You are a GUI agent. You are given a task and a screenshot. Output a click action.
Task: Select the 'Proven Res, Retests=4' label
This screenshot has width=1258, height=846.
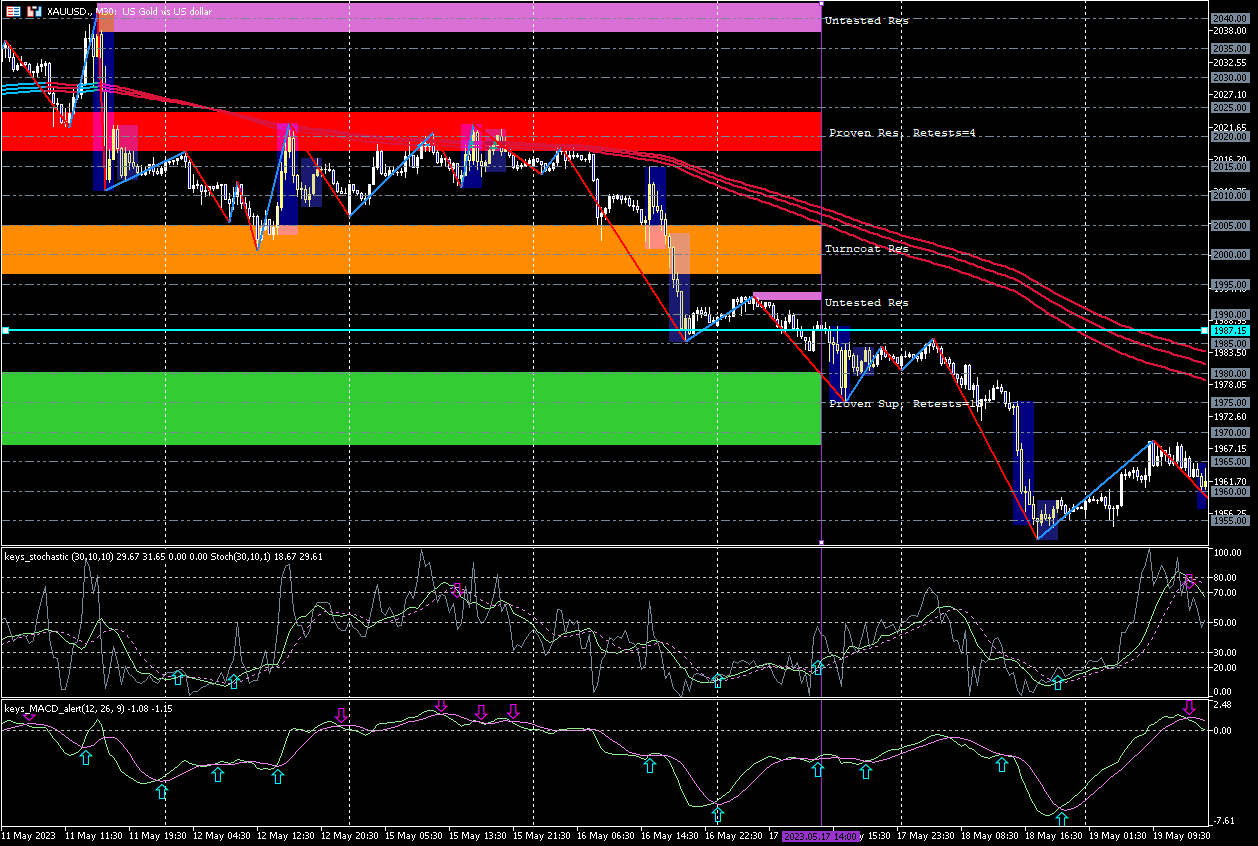902,133
